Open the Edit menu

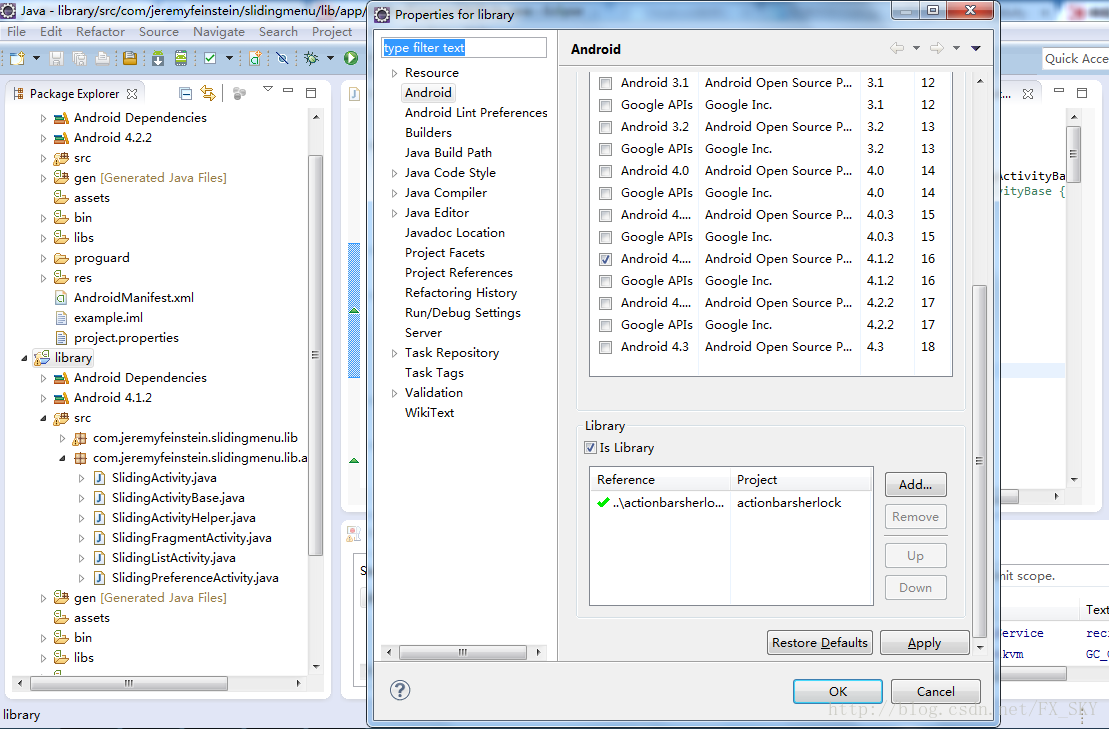(51, 32)
